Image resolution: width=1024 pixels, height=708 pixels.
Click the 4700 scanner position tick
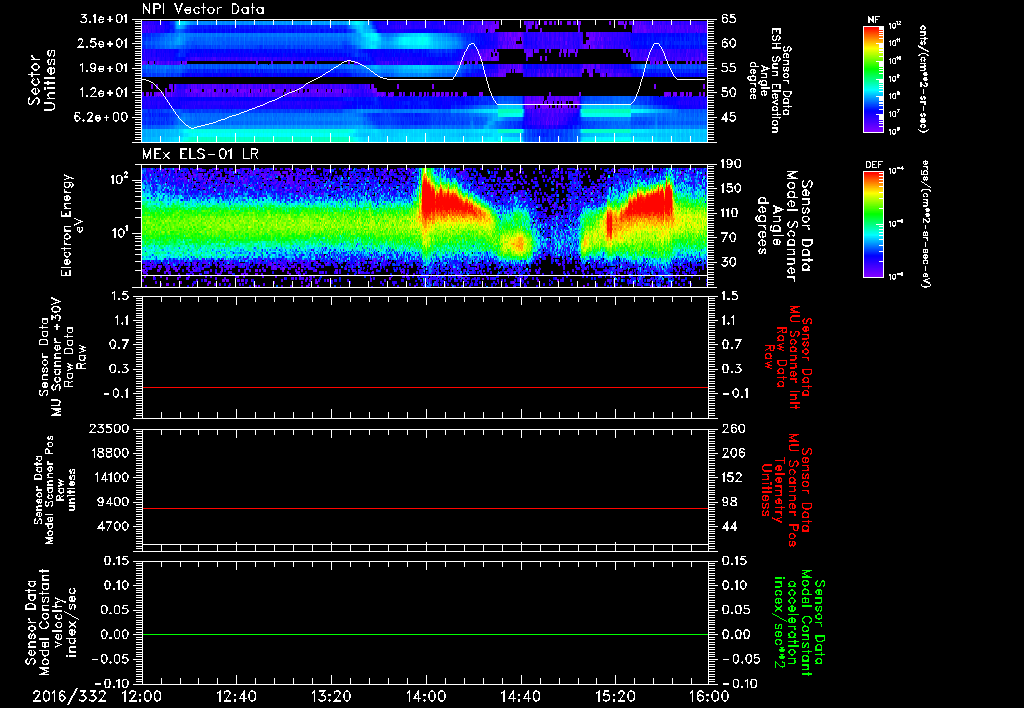click(x=114, y=526)
